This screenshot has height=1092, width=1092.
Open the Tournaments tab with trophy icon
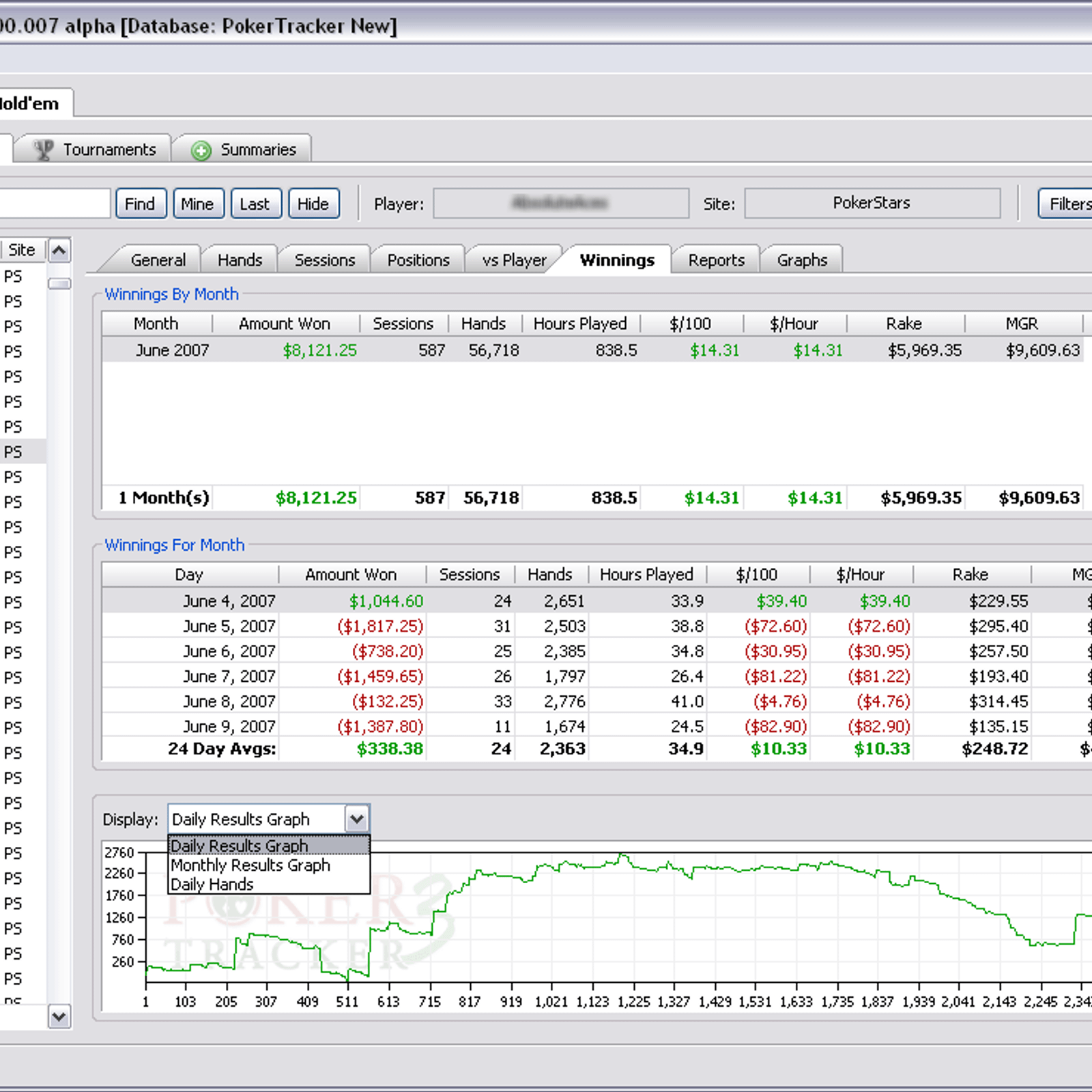pos(92,149)
